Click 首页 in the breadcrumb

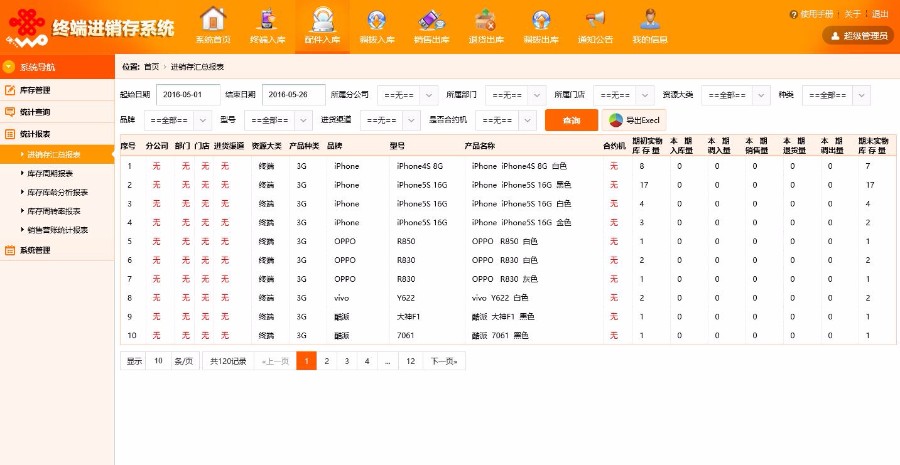pyautogui.click(x=152, y=67)
